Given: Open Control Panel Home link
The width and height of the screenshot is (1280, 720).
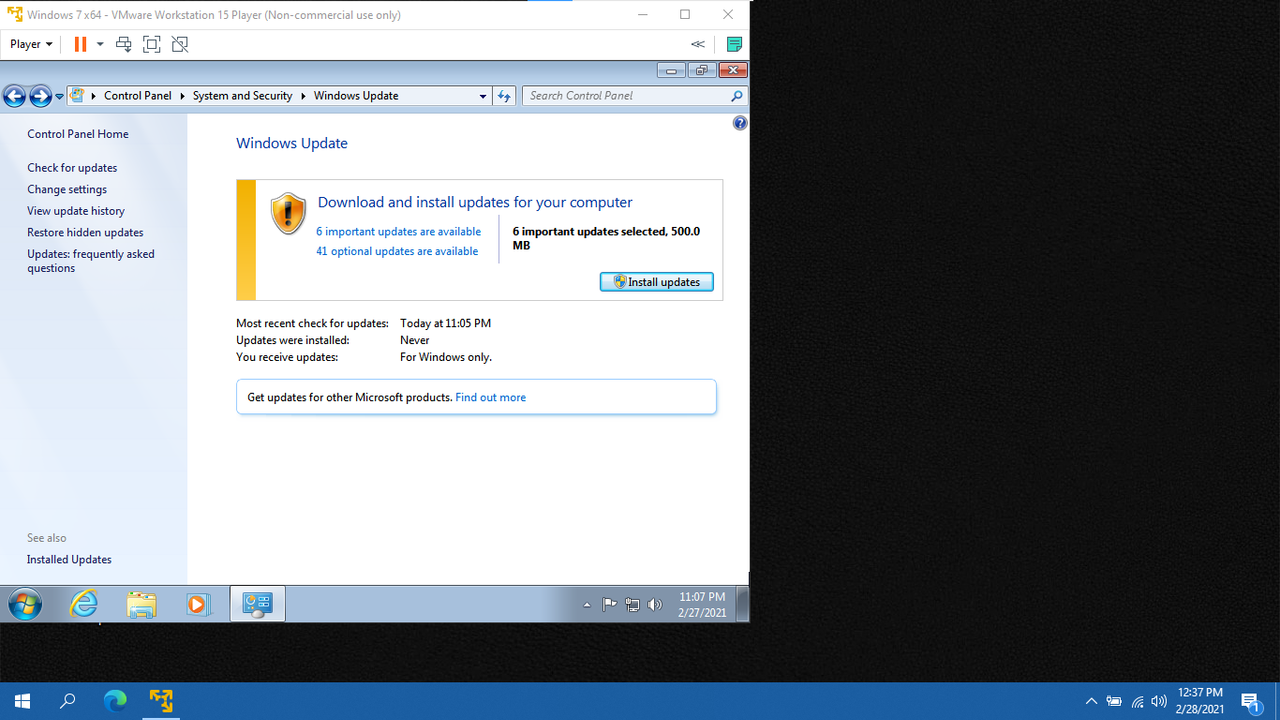Looking at the screenshot, I should coord(78,134).
